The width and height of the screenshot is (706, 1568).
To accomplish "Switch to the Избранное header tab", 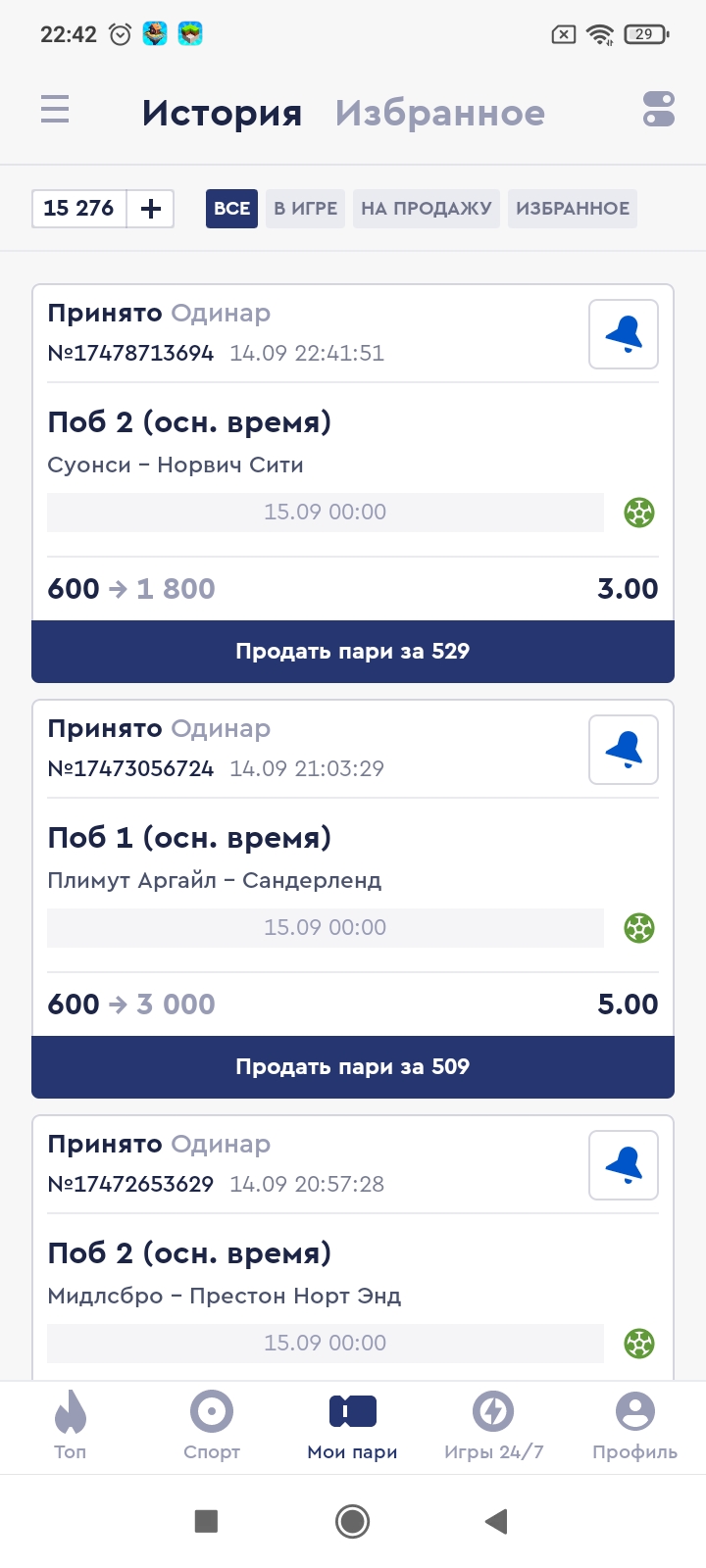I will tap(440, 114).
